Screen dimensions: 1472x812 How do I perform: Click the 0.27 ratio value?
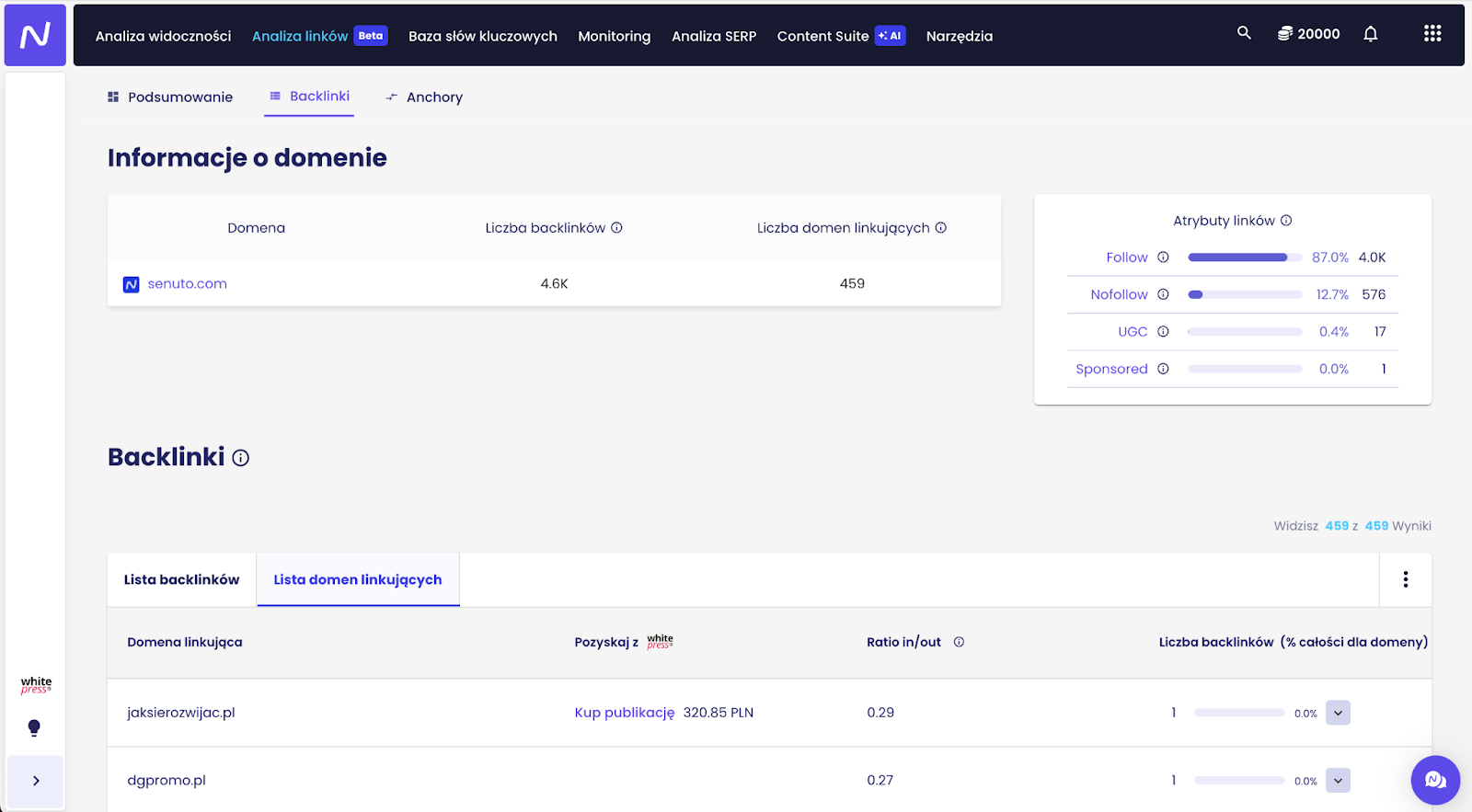pyautogui.click(x=880, y=781)
